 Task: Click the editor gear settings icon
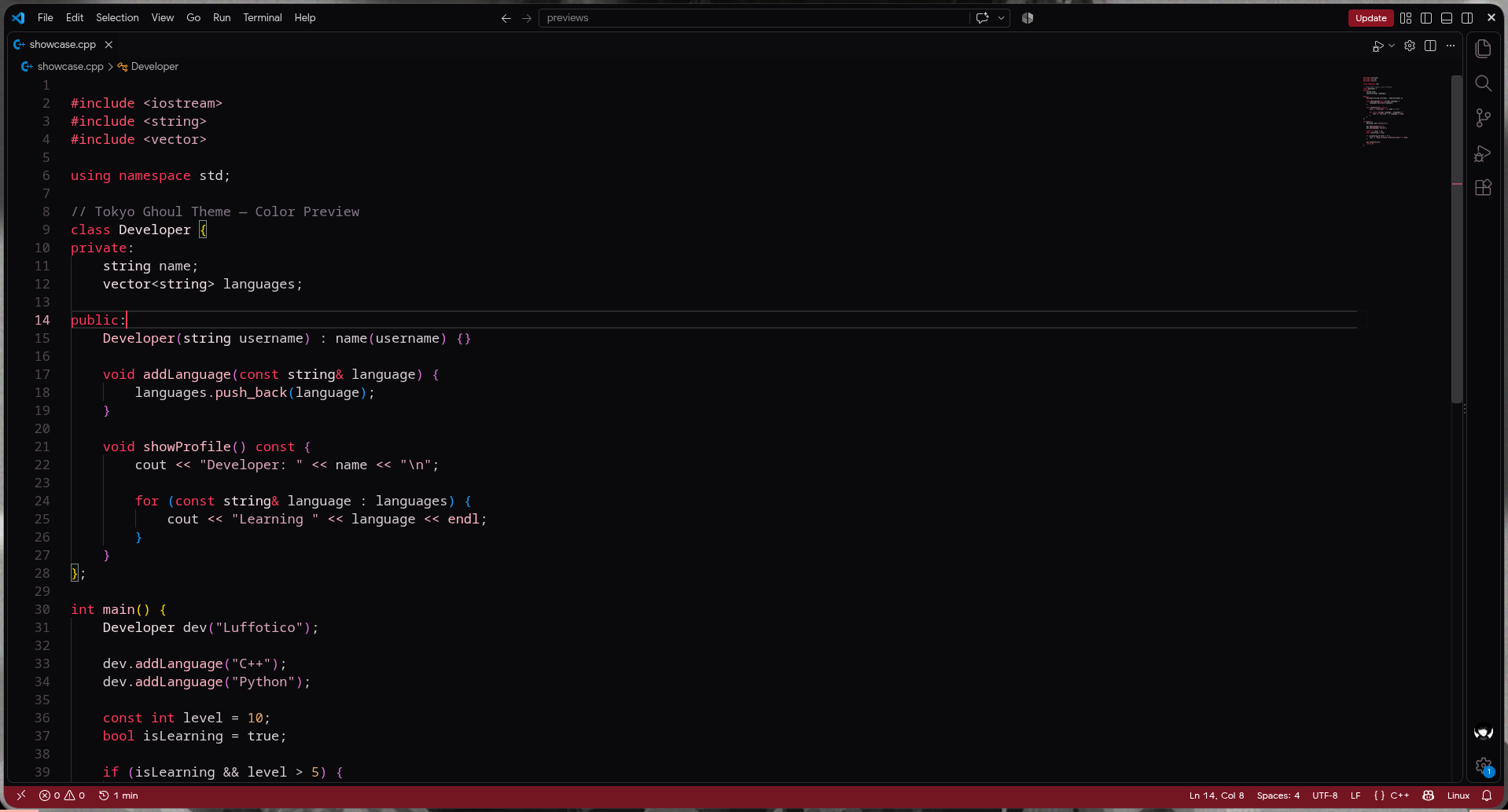pos(1410,46)
